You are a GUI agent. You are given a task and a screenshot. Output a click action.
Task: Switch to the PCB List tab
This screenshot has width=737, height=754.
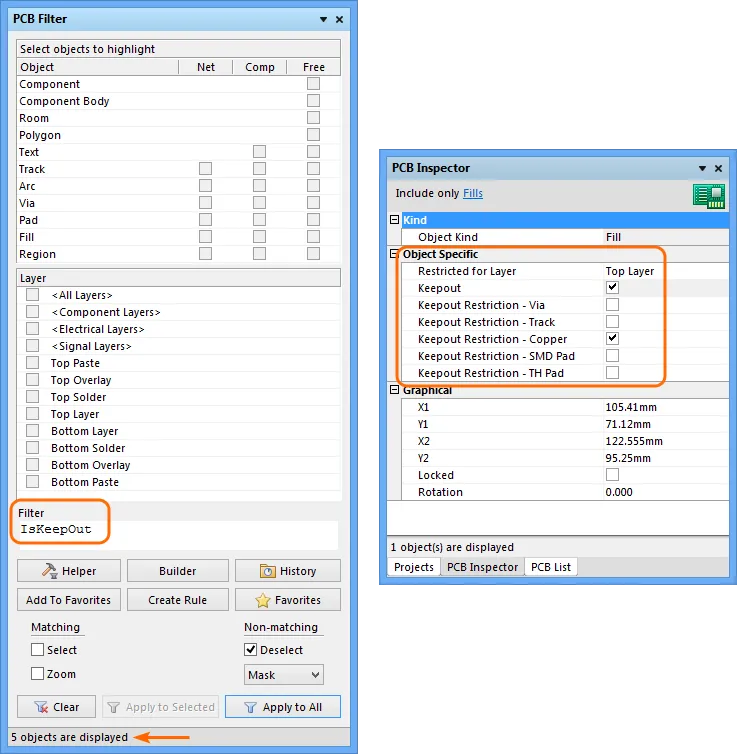551,567
